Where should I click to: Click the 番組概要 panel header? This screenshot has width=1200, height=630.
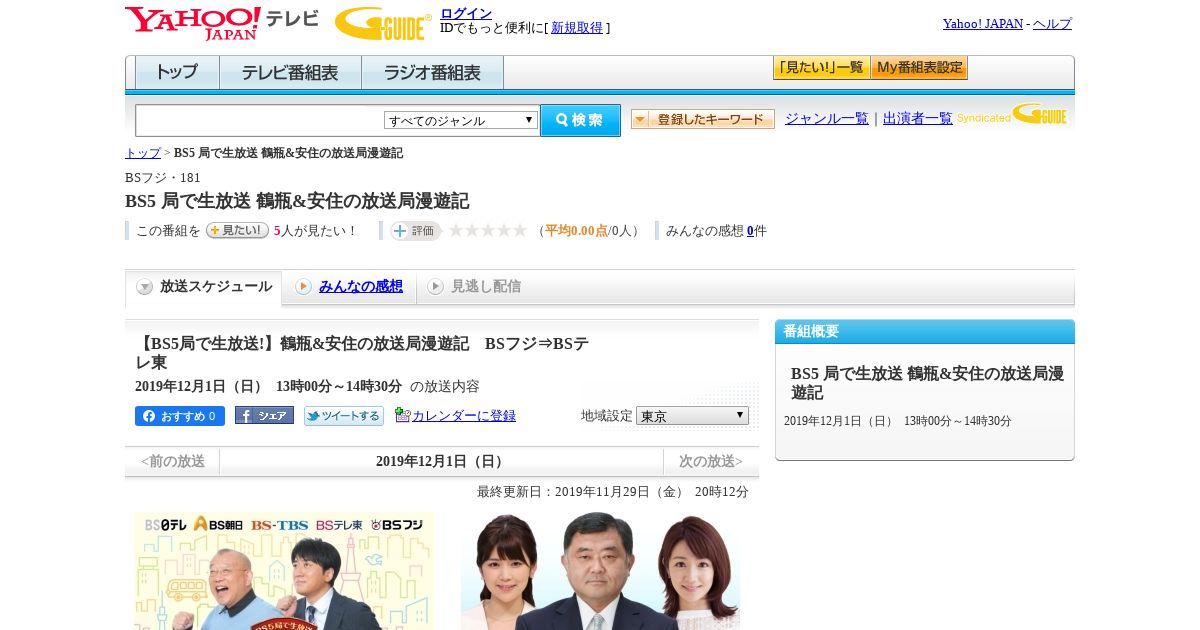tap(925, 332)
